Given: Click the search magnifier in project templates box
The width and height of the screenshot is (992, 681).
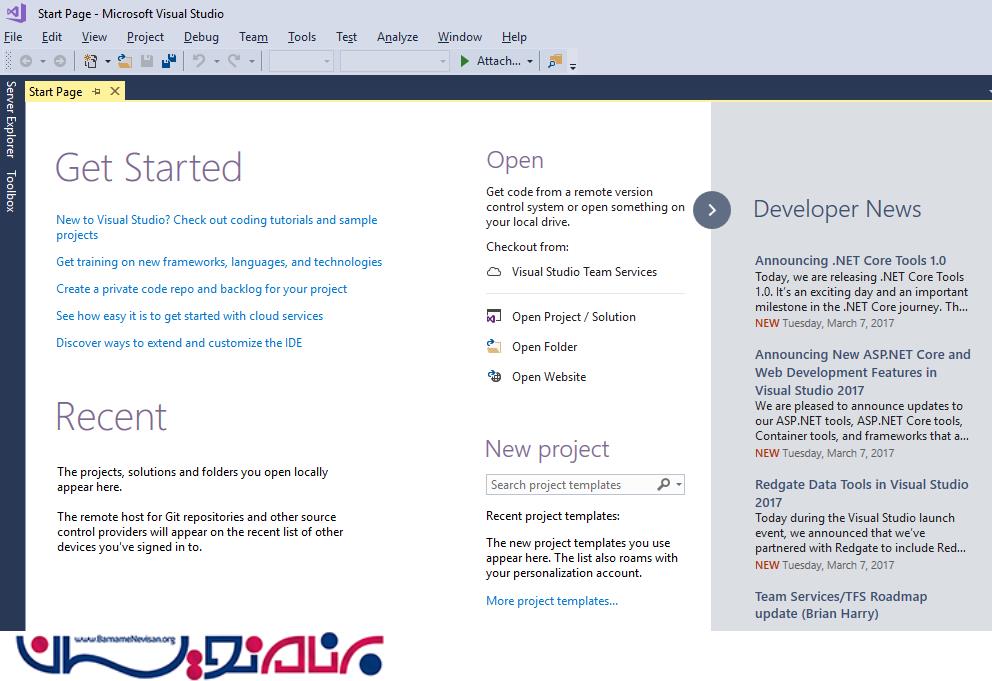Looking at the screenshot, I should pyautogui.click(x=664, y=485).
